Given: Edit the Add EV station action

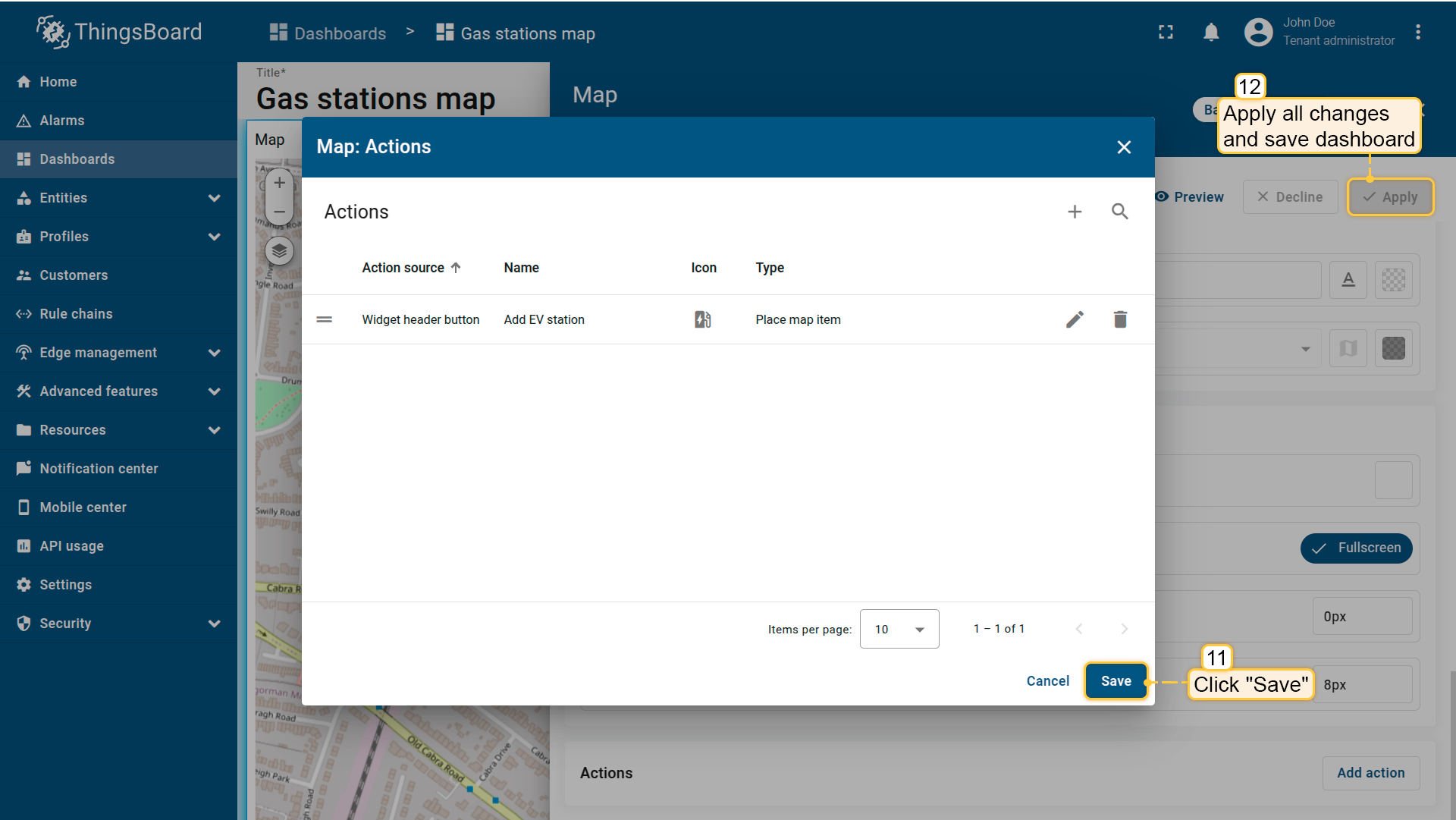Looking at the screenshot, I should [1075, 319].
